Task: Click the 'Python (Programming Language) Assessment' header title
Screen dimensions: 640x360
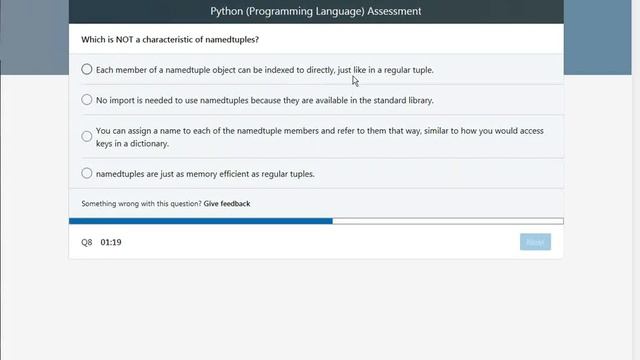Action: click(x=316, y=11)
